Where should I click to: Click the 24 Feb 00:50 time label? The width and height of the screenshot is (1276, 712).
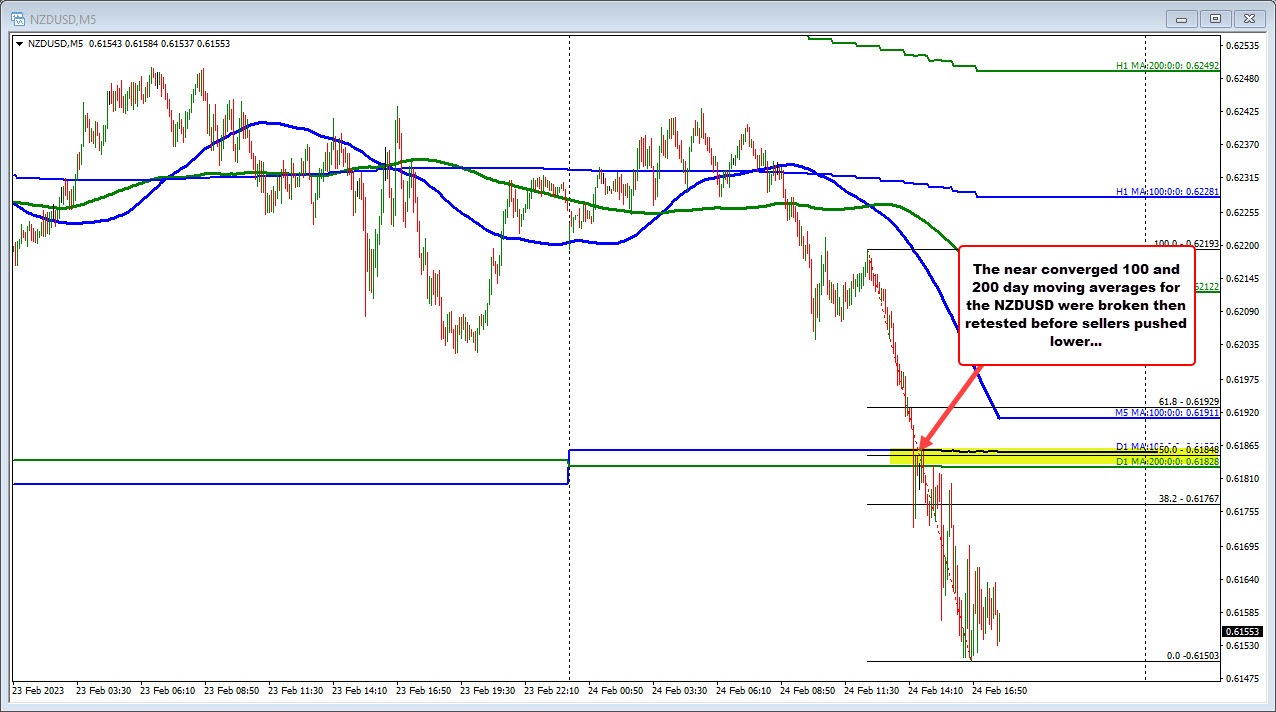(615, 691)
